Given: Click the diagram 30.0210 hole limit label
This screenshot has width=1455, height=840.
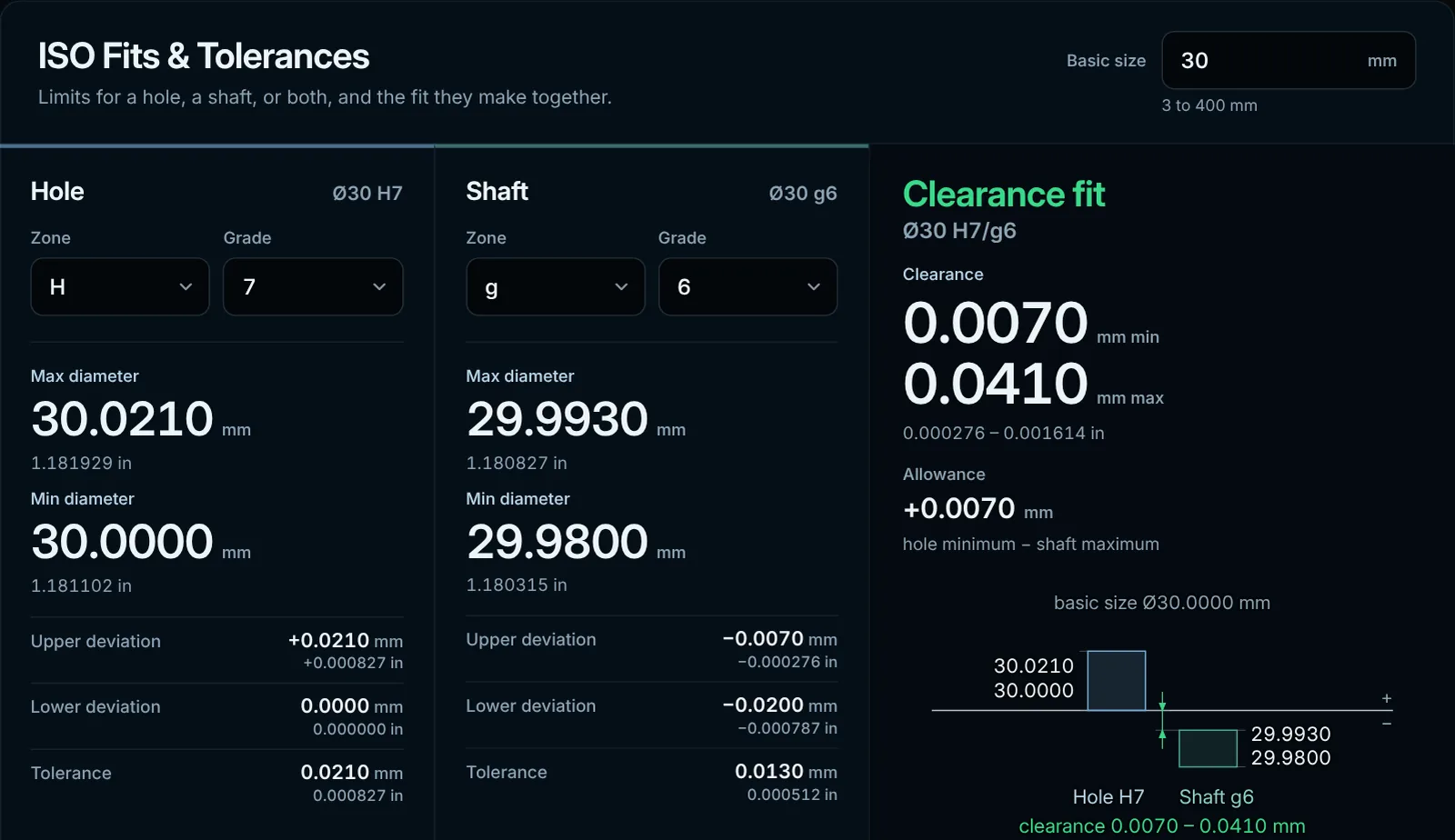Looking at the screenshot, I should [1034, 665].
